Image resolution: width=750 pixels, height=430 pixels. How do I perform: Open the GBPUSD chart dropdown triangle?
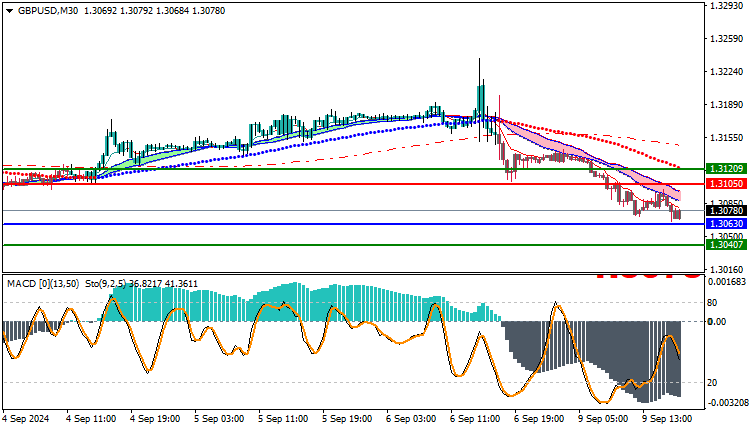[10, 11]
